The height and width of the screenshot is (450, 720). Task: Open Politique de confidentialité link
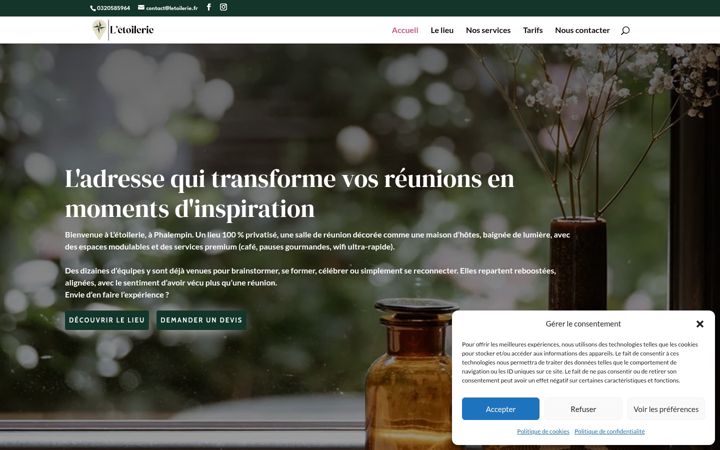pos(609,432)
